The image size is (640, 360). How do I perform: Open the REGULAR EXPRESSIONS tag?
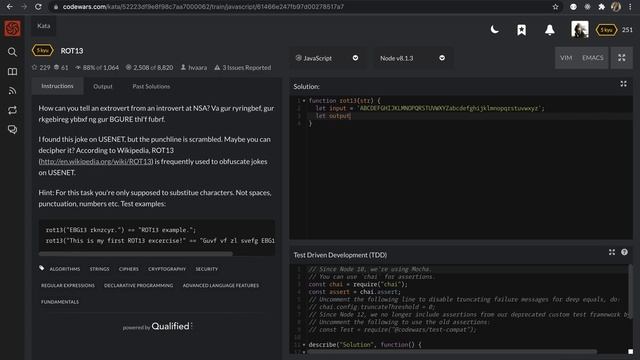click(x=68, y=285)
